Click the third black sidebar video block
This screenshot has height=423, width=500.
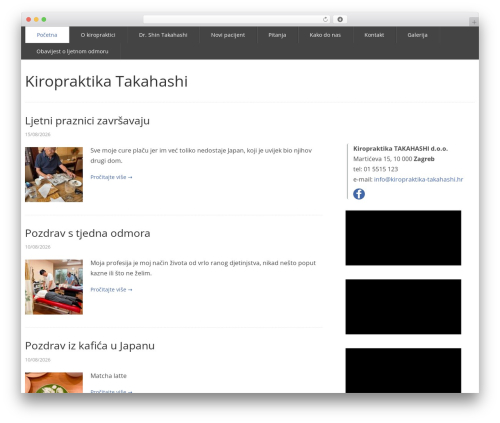(403, 371)
